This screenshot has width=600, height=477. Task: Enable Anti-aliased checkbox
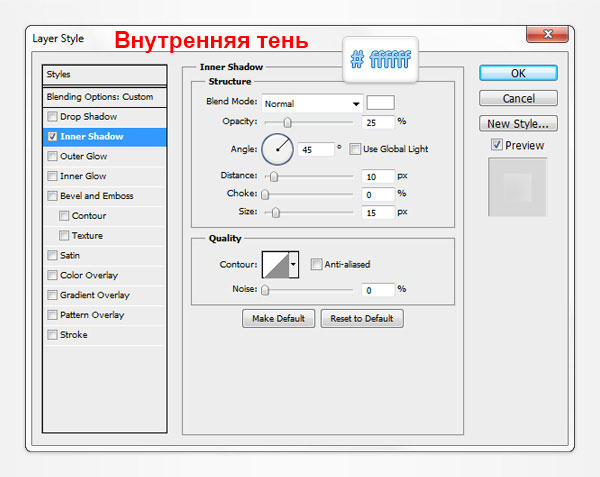(316, 264)
